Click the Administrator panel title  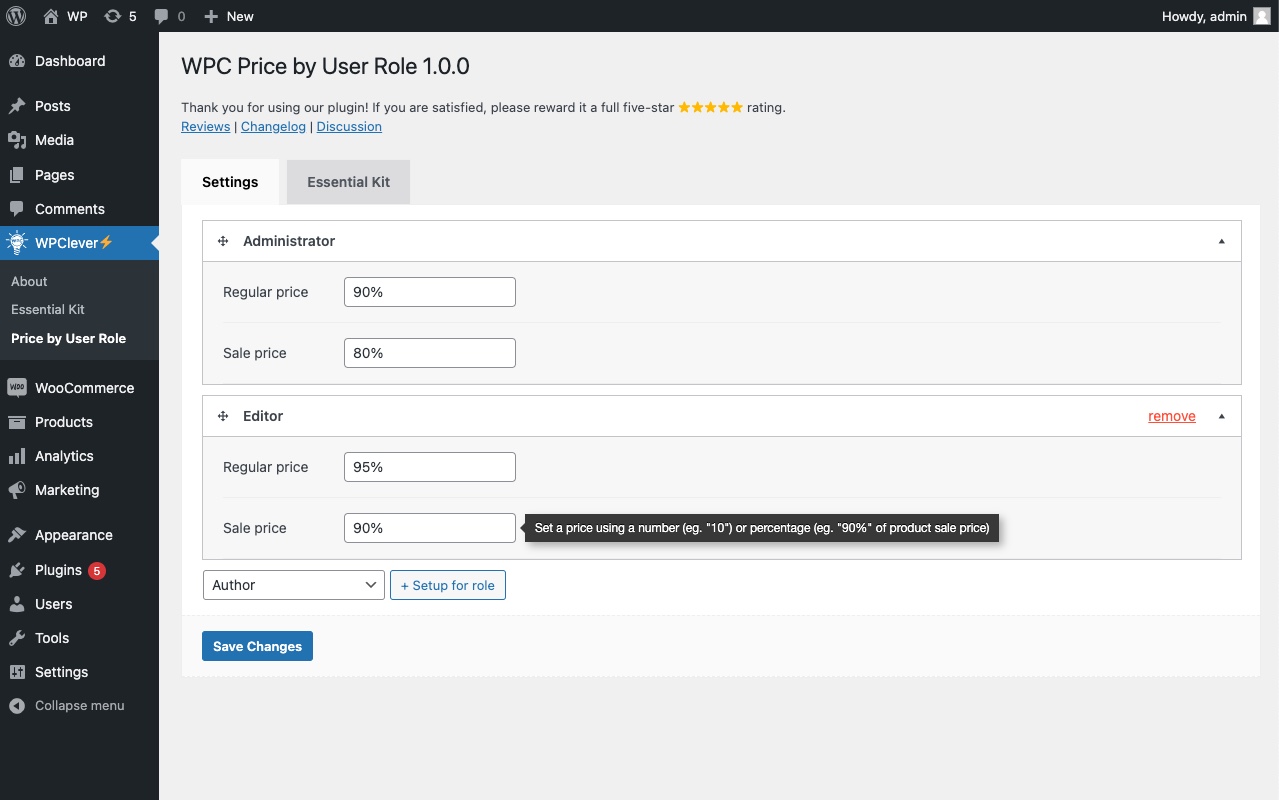[x=289, y=241]
